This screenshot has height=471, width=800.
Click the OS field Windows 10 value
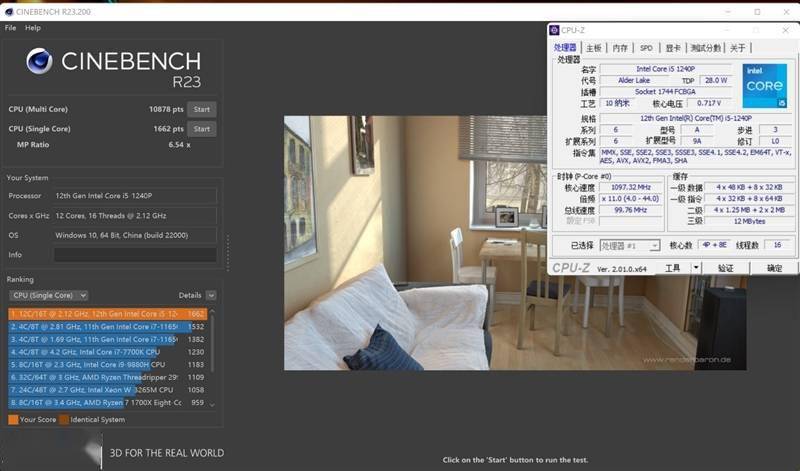click(135, 235)
